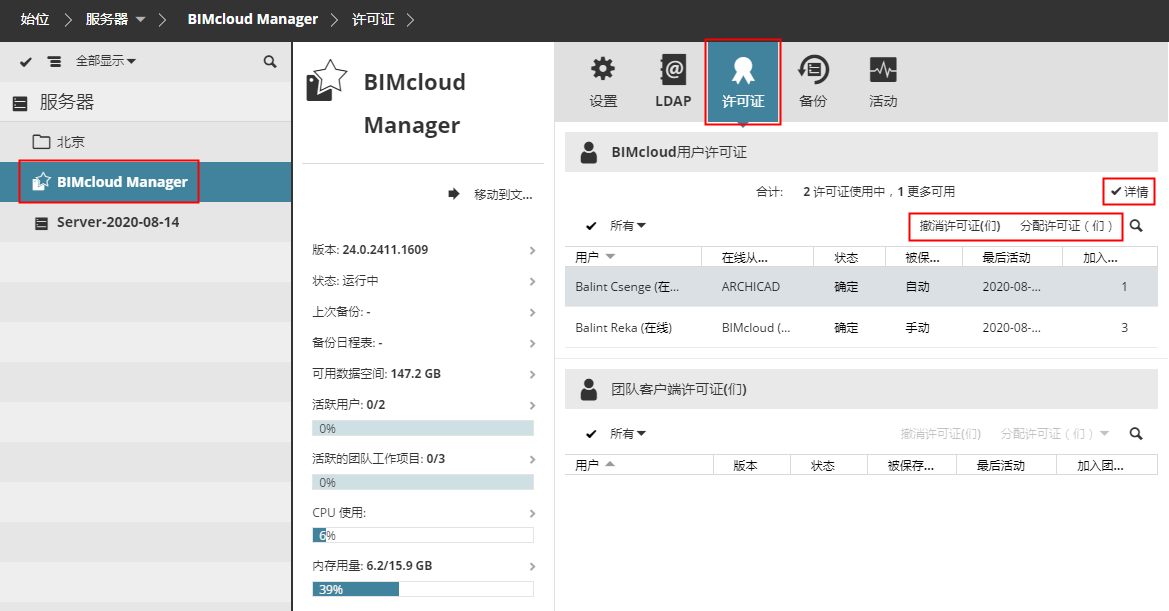Open the 北京 folder

145,142
